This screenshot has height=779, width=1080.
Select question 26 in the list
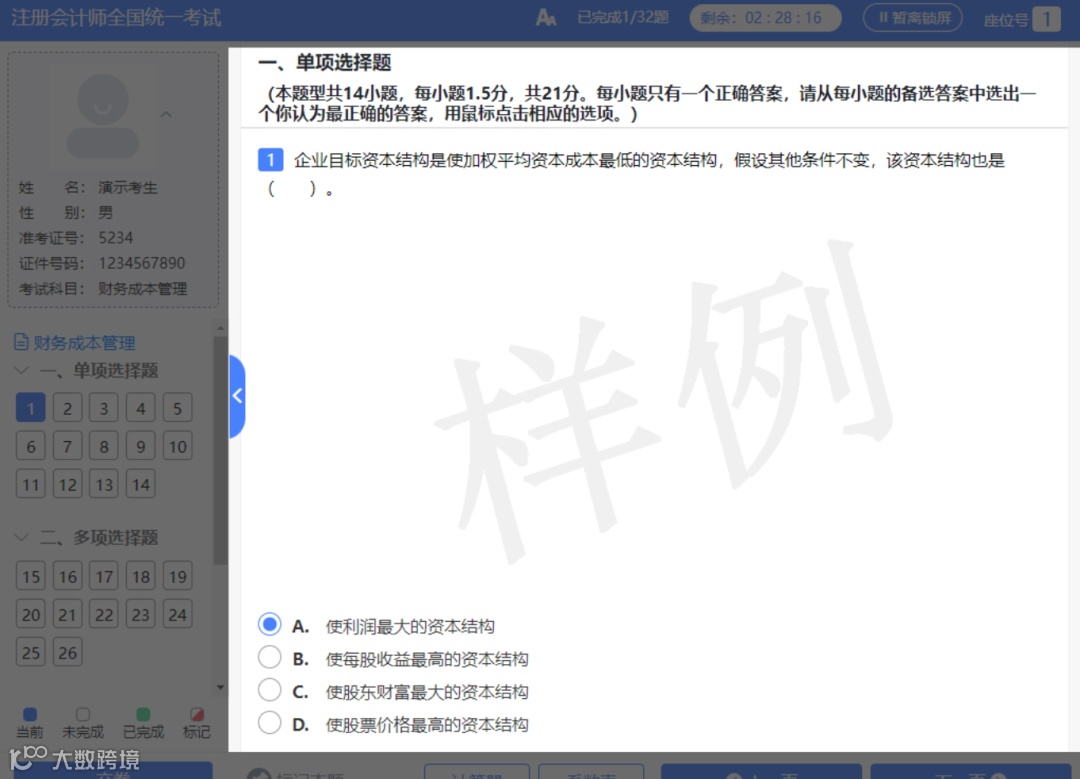tap(68, 652)
